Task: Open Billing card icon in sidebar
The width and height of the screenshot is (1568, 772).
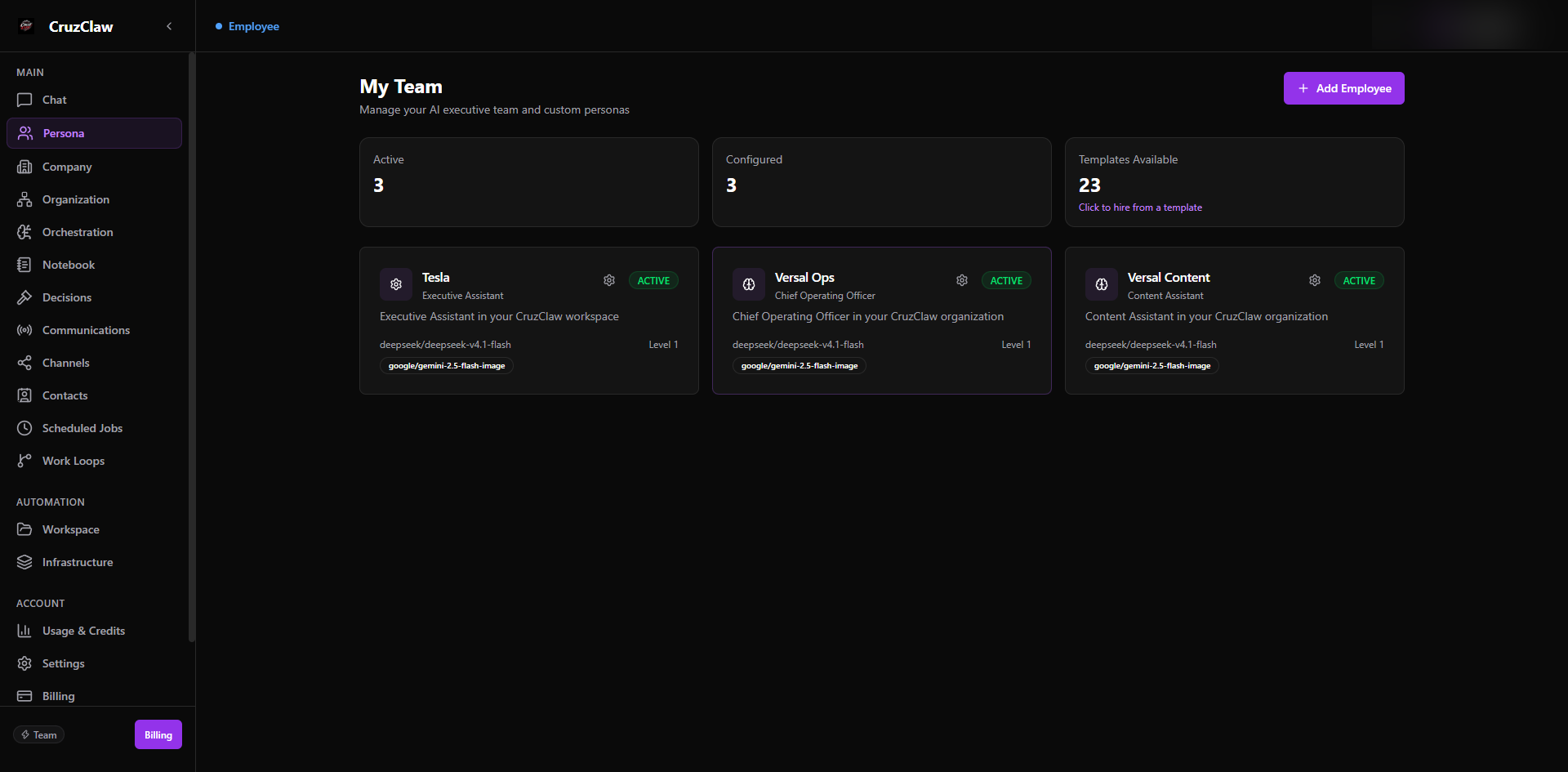Action: 24,696
